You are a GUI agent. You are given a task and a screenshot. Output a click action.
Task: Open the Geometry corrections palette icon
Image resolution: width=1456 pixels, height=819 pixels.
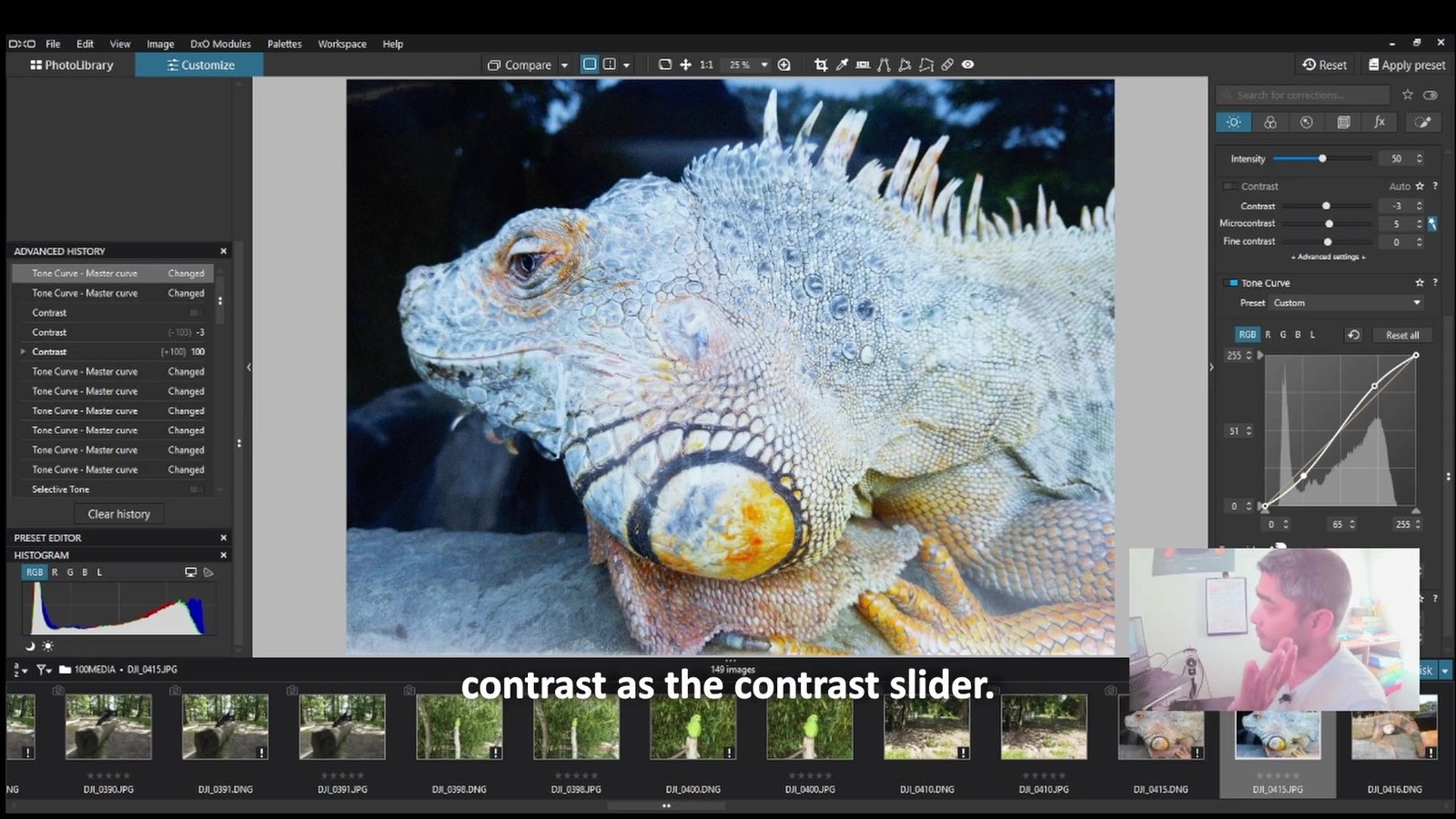pyautogui.click(x=1343, y=122)
